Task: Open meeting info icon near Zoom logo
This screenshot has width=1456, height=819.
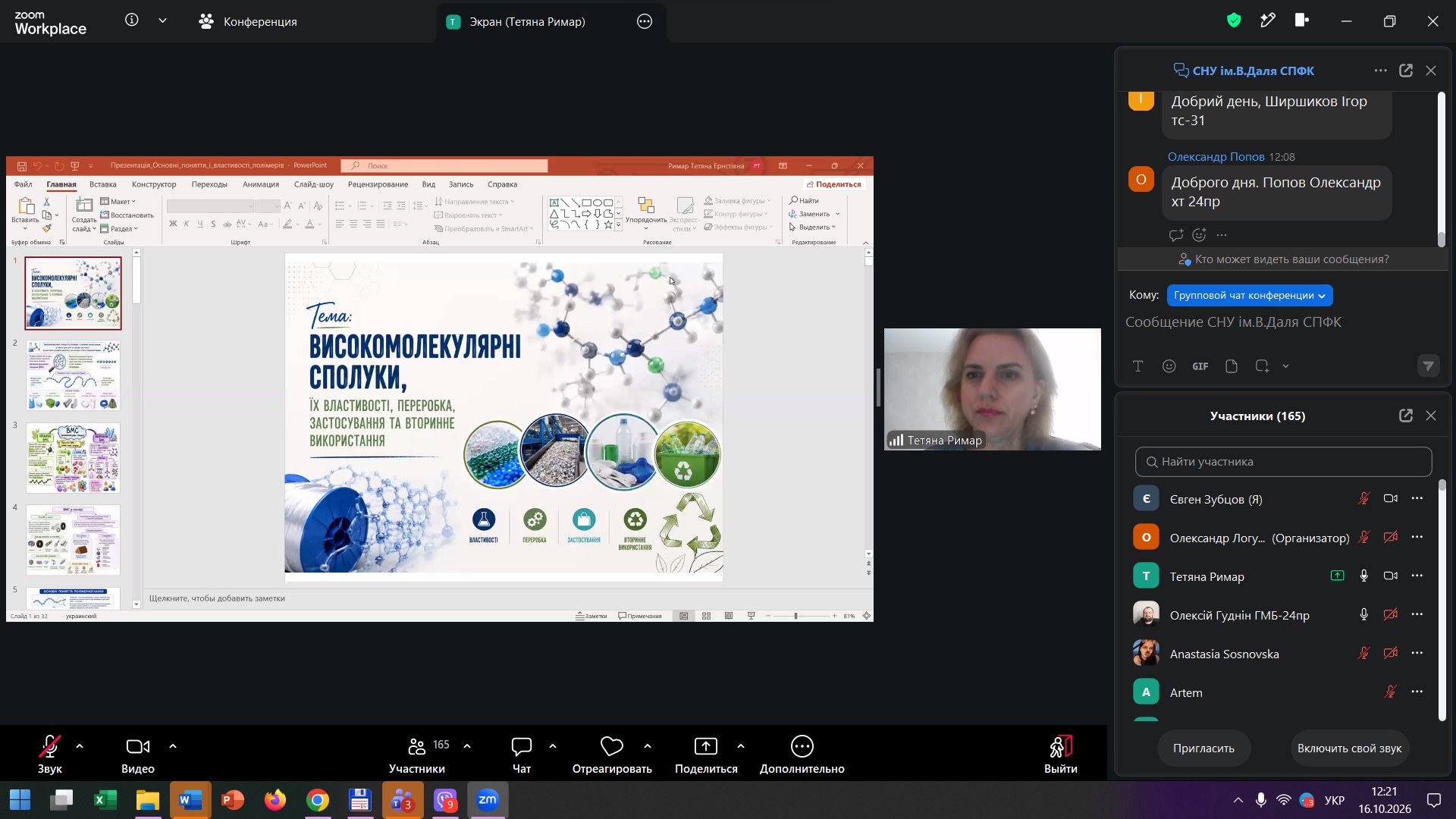Action: (132, 20)
